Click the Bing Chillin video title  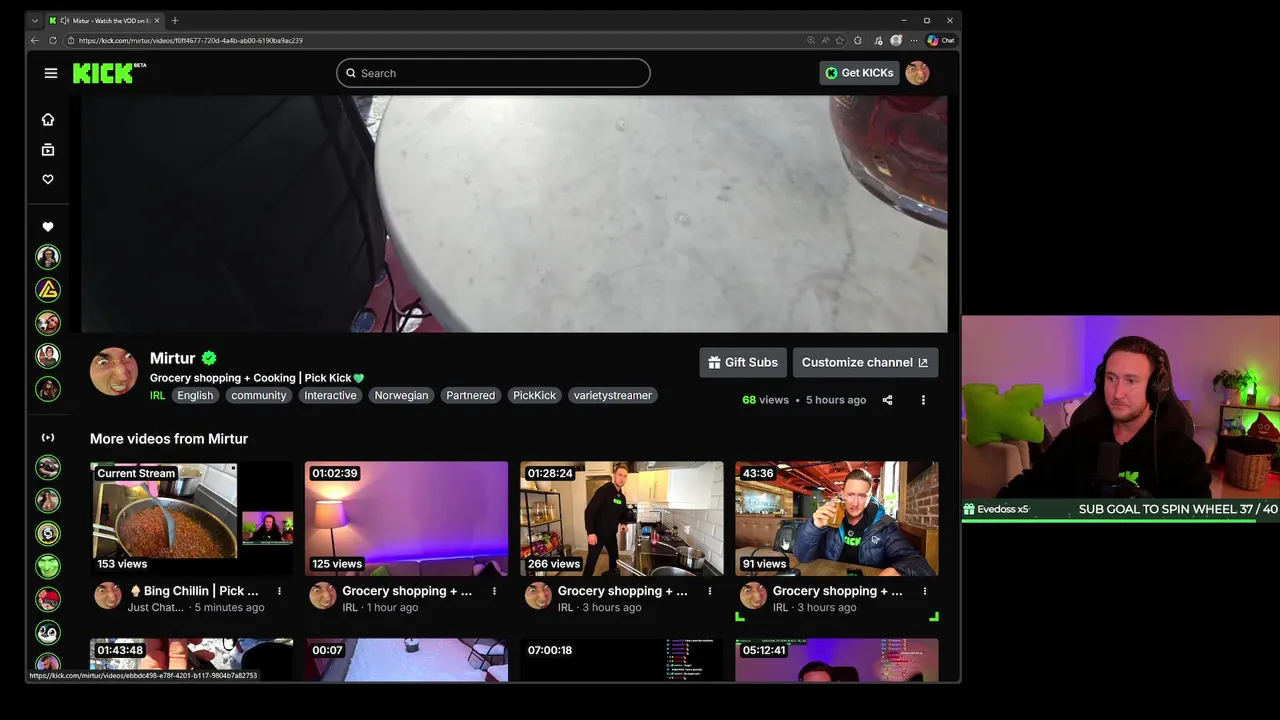[x=194, y=591]
